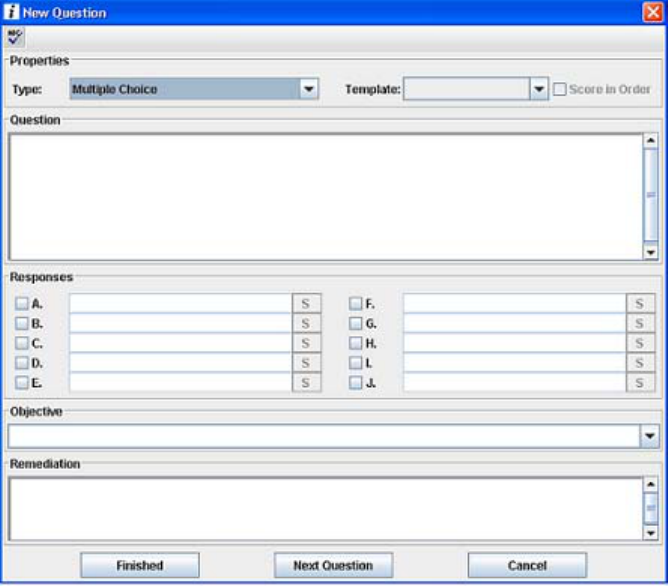Open the question Type dropdown

tap(309, 89)
